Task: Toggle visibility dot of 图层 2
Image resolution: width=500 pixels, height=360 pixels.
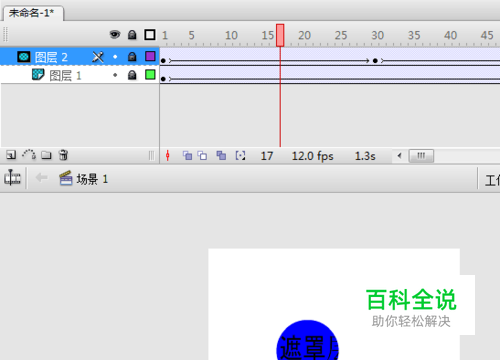Action: 115,57
